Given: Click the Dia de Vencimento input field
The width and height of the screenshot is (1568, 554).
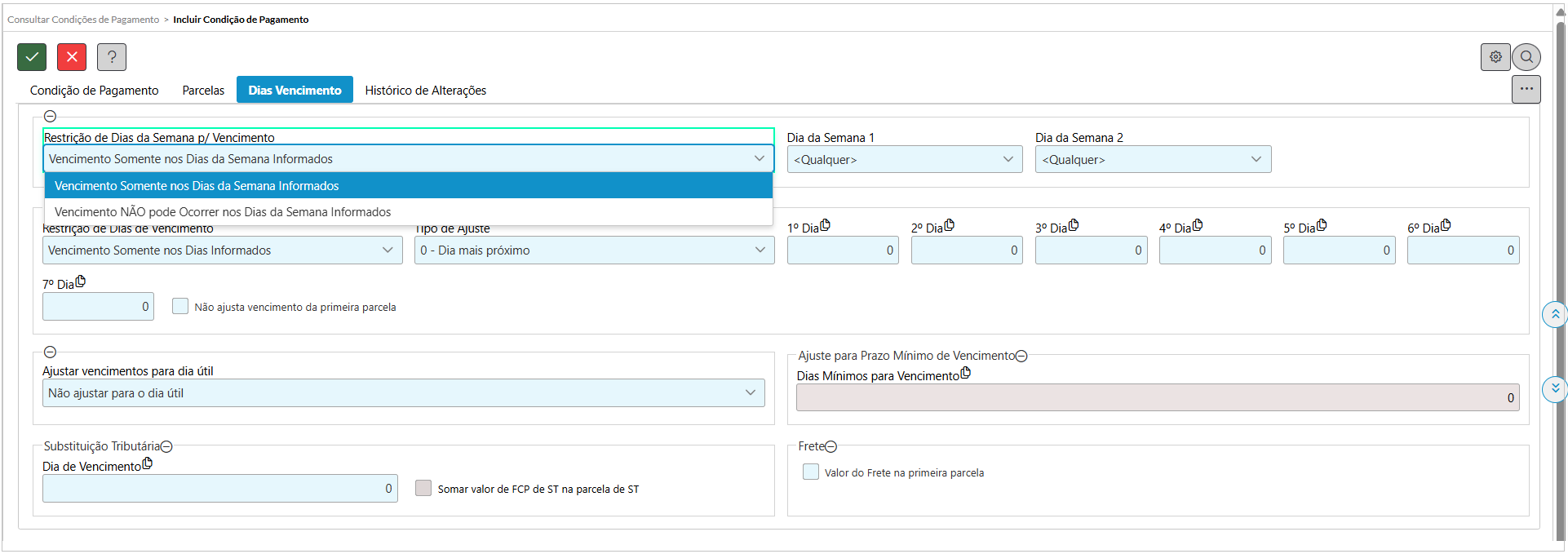Looking at the screenshot, I should tap(219, 489).
